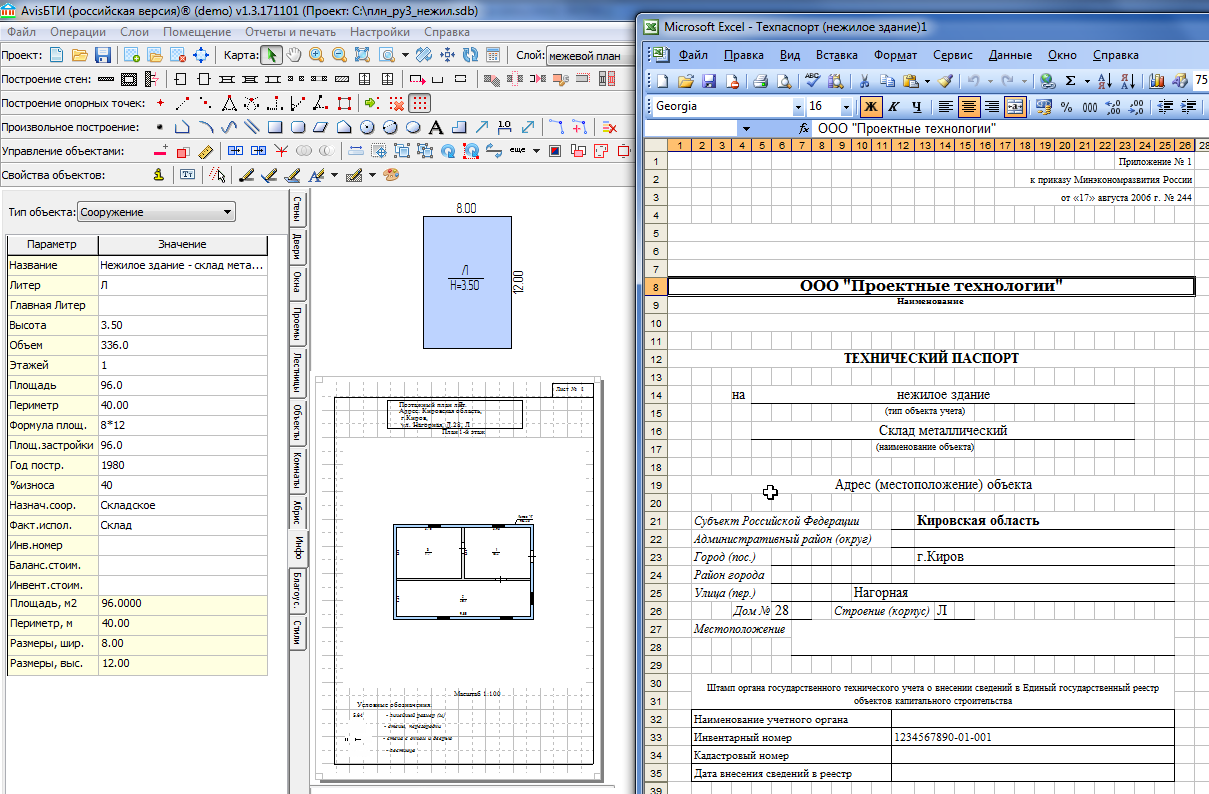Click the yellow info icon in Свойства объектов
Screen dimensions: 1209x794
tap(159, 175)
